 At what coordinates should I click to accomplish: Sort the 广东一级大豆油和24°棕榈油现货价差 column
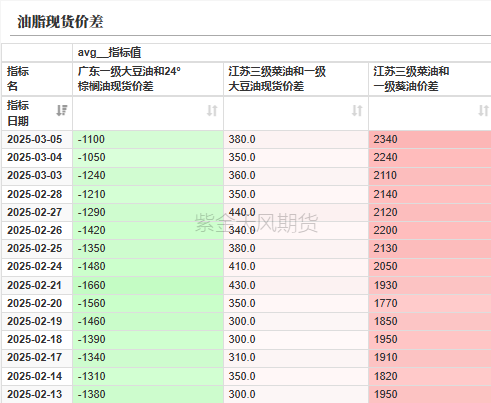(212, 110)
